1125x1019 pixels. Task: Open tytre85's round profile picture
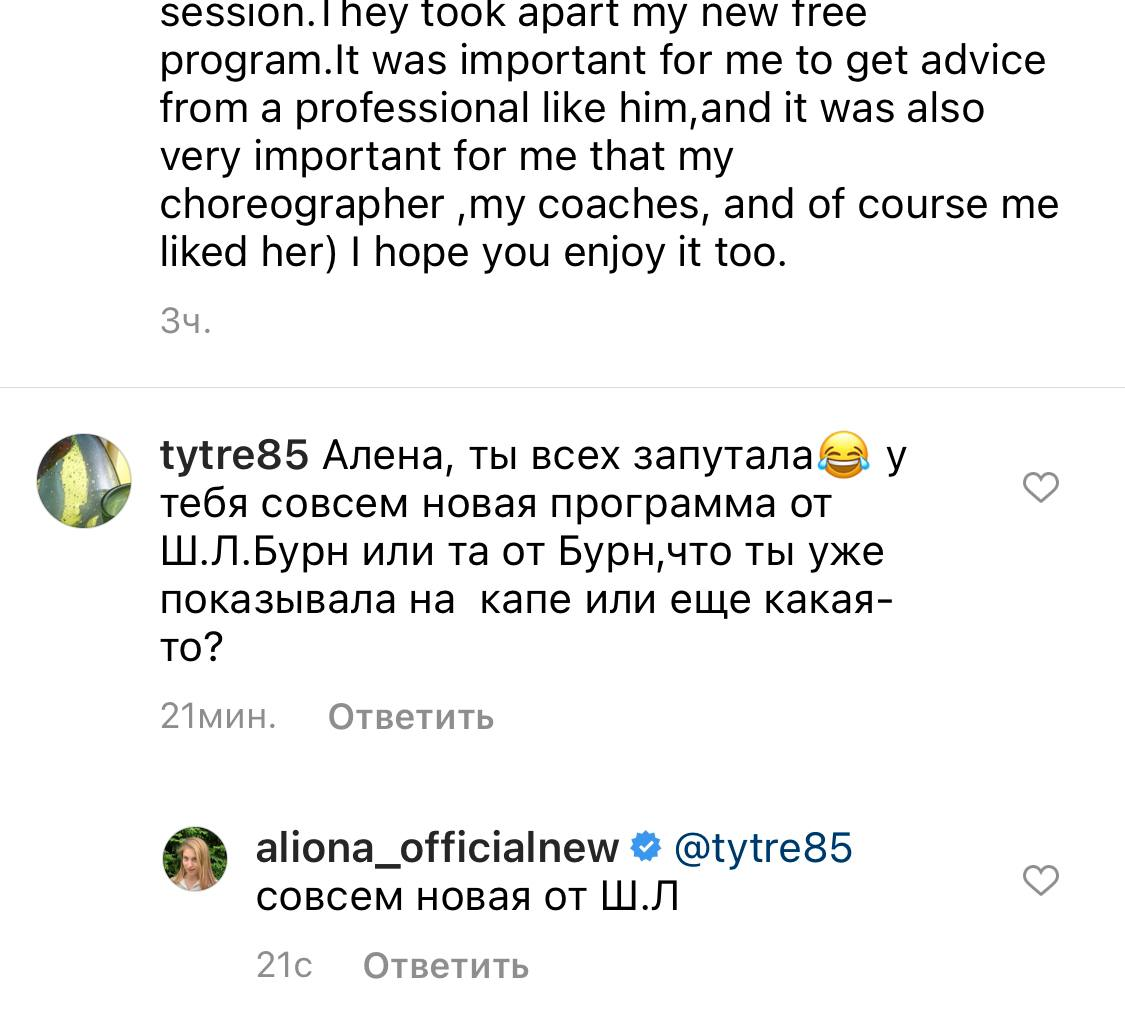click(x=85, y=481)
